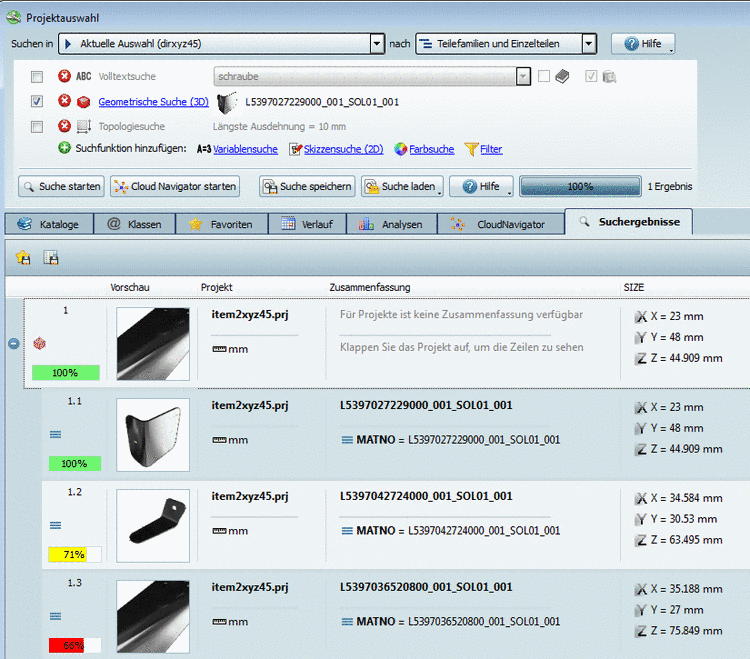Click the A=3 Variablensuche icon
Viewport: 750px width, 659px height.
[x=204, y=149]
